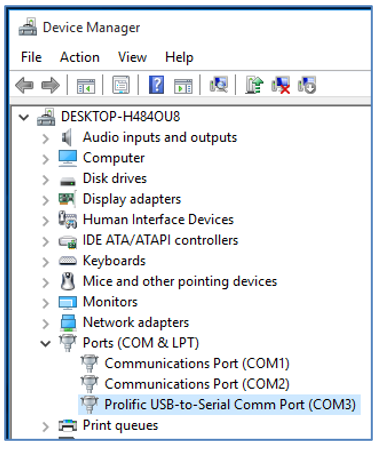Select the Keyboards category item
The width and height of the screenshot is (378, 449).
(x=114, y=261)
